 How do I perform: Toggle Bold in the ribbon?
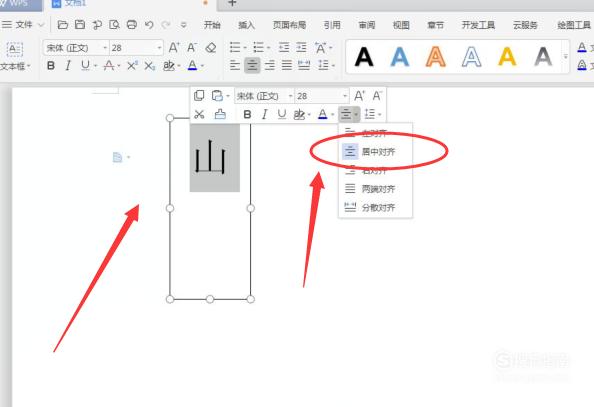51,66
